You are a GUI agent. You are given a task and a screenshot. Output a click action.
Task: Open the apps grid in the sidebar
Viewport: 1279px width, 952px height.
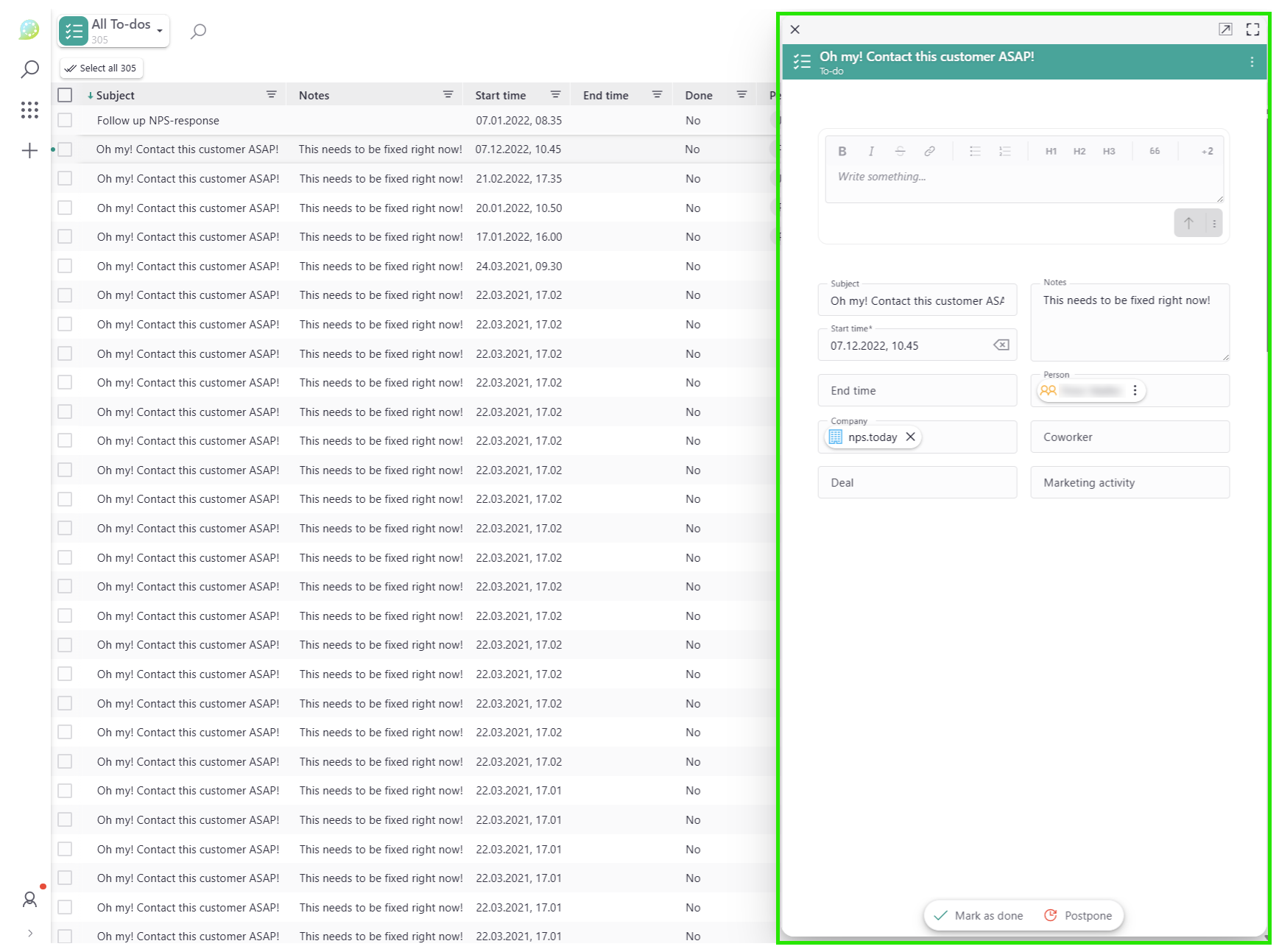pyautogui.click(x=29, y=110)
